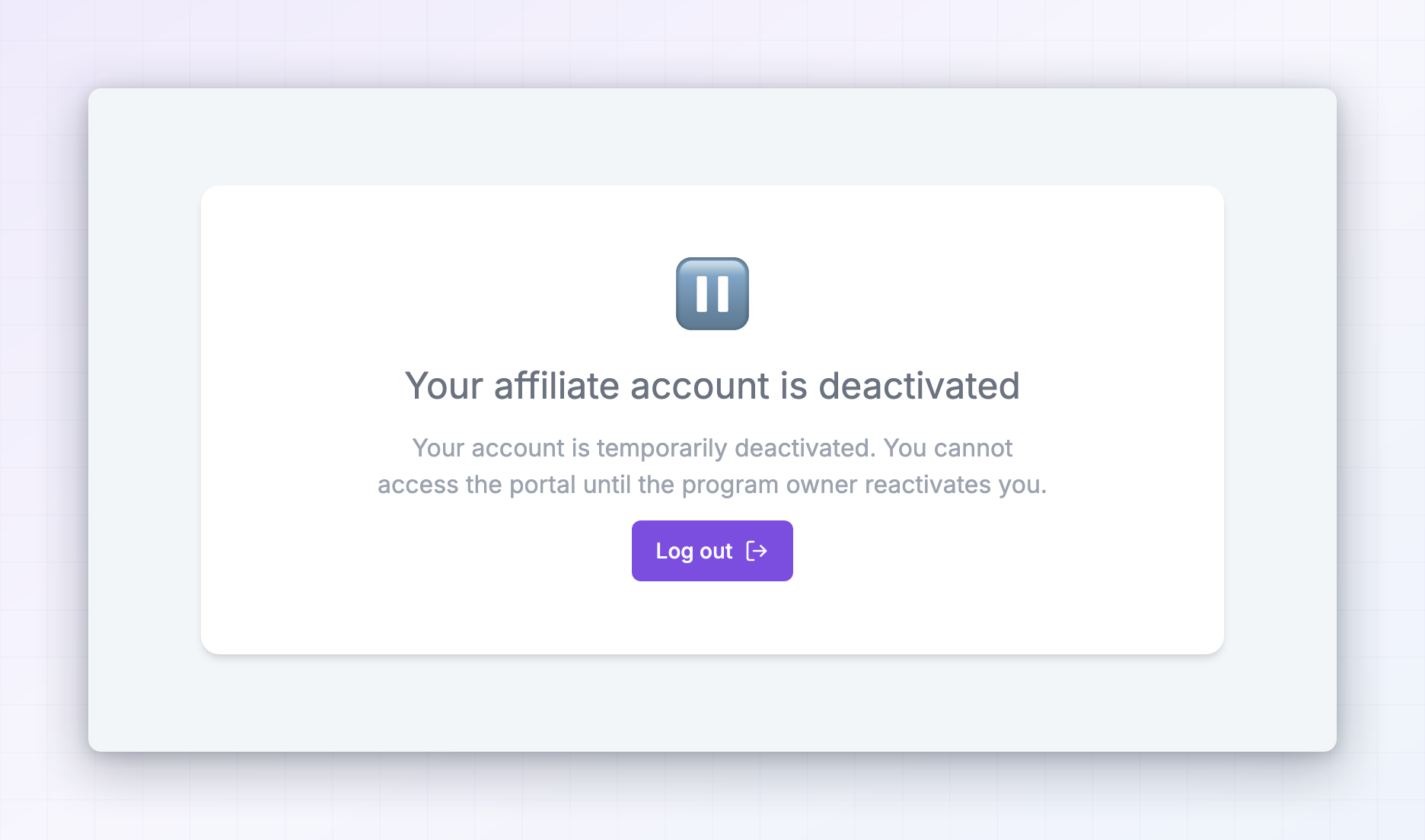Click the left white bar of pause icon
Screen dimensions: 1425x840
[x=703, y=294]
